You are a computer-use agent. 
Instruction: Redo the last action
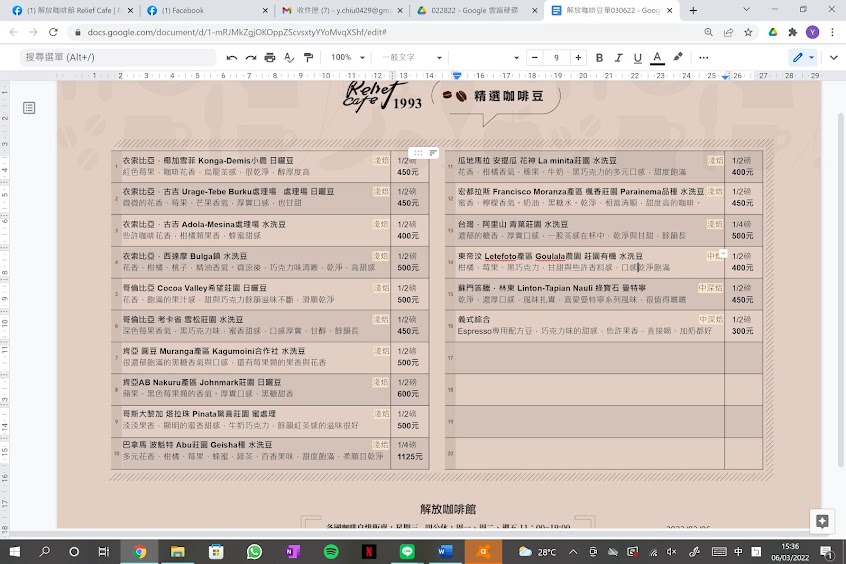pyautogui.click(x=251, y=57)
